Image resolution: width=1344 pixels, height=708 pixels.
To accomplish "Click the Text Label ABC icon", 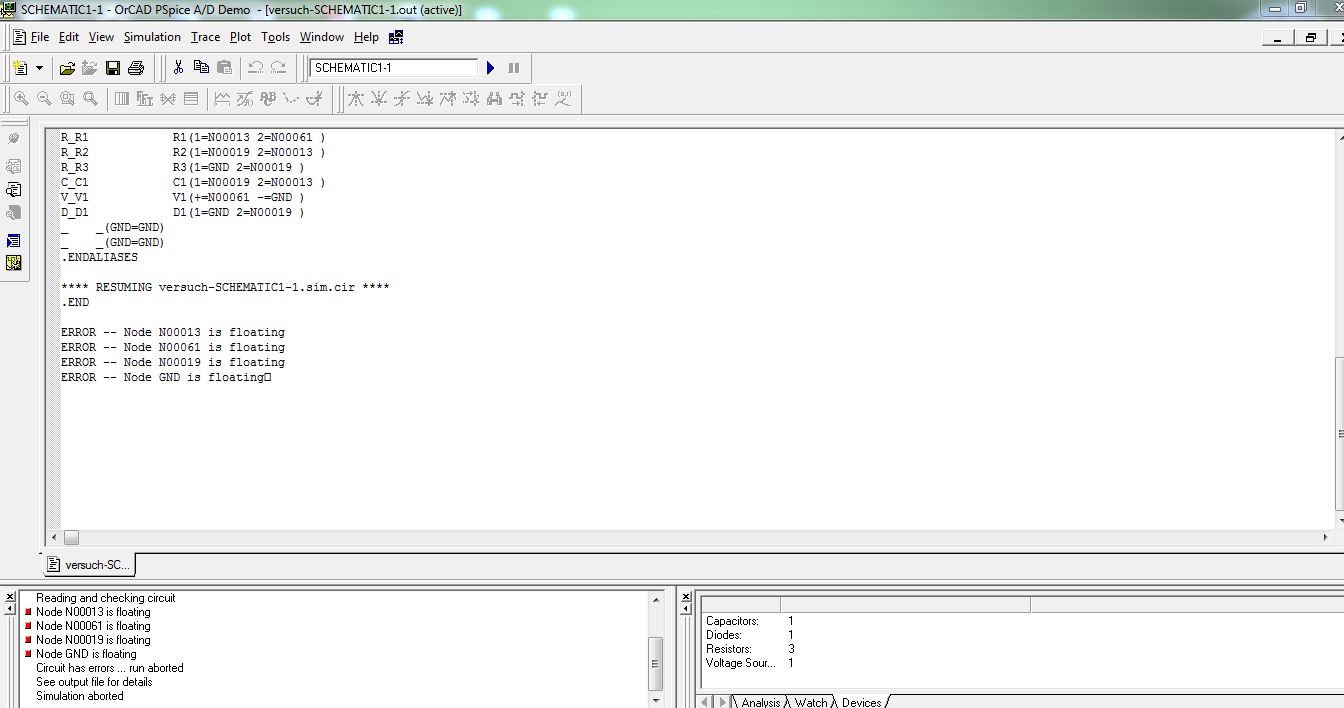I will [x=268, y=99].
